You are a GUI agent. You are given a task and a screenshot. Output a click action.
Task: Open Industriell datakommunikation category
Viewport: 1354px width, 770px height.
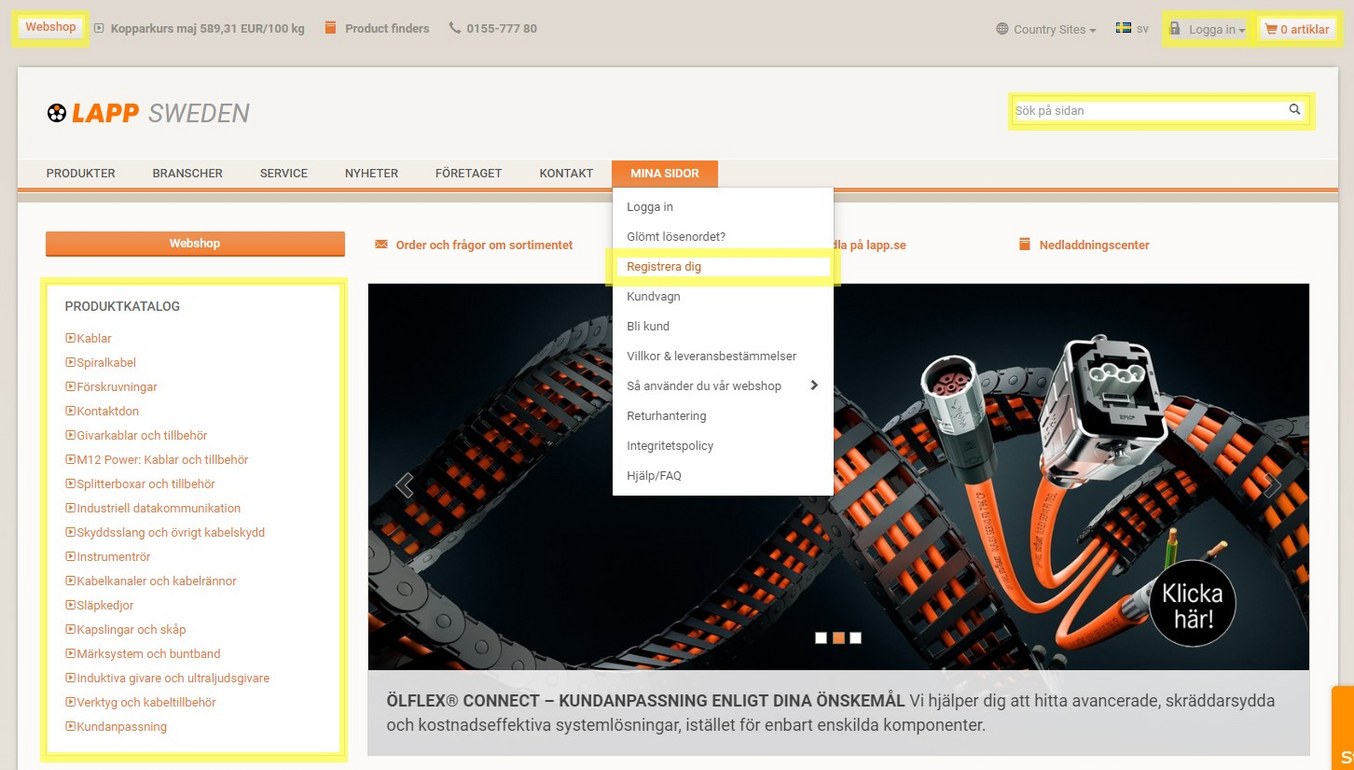(158, 508)
